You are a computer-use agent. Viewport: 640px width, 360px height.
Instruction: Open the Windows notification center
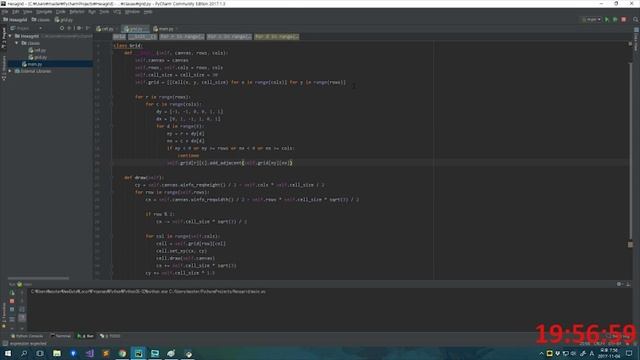629,353
